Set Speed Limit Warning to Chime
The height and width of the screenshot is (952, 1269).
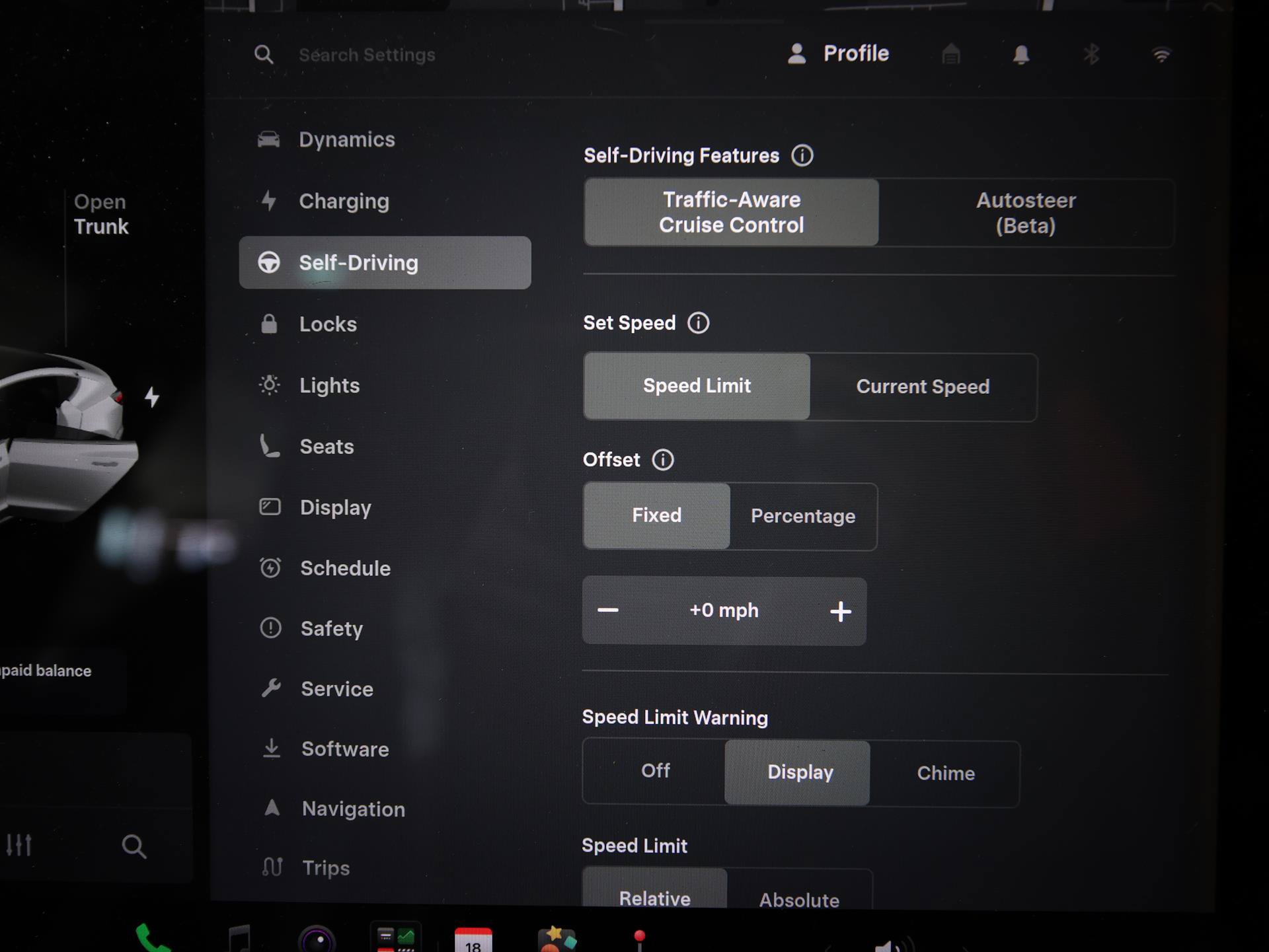pyautogui.click(x=945, y=774)
